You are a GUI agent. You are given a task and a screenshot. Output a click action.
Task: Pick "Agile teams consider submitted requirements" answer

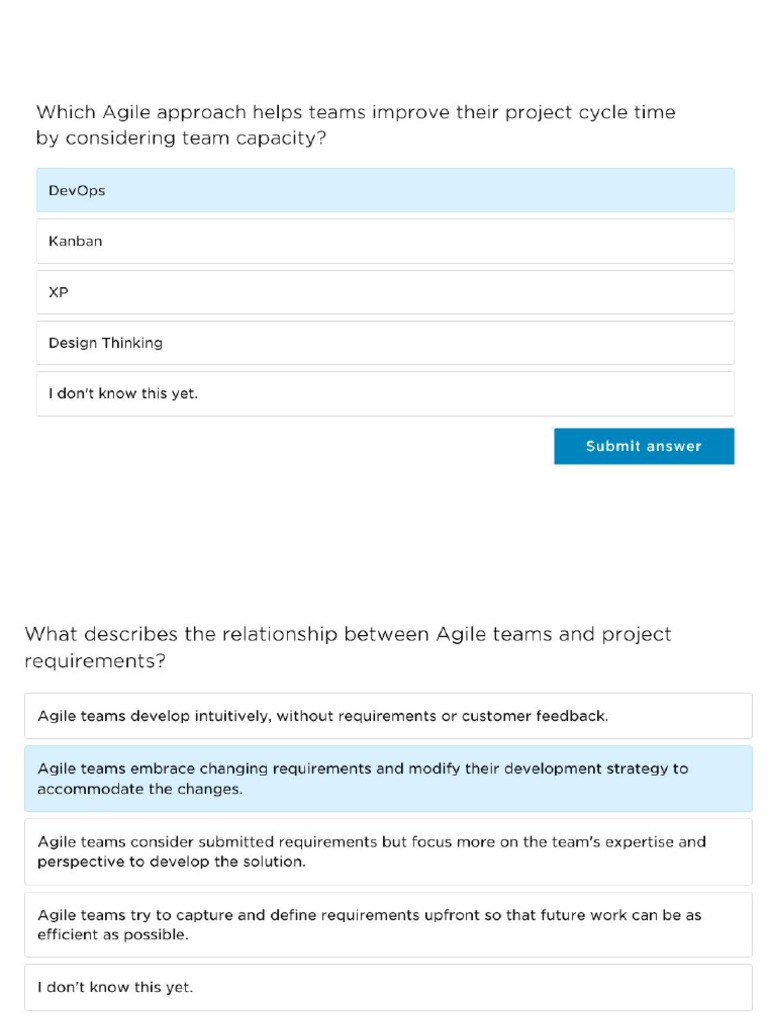[x=388, y=851]
